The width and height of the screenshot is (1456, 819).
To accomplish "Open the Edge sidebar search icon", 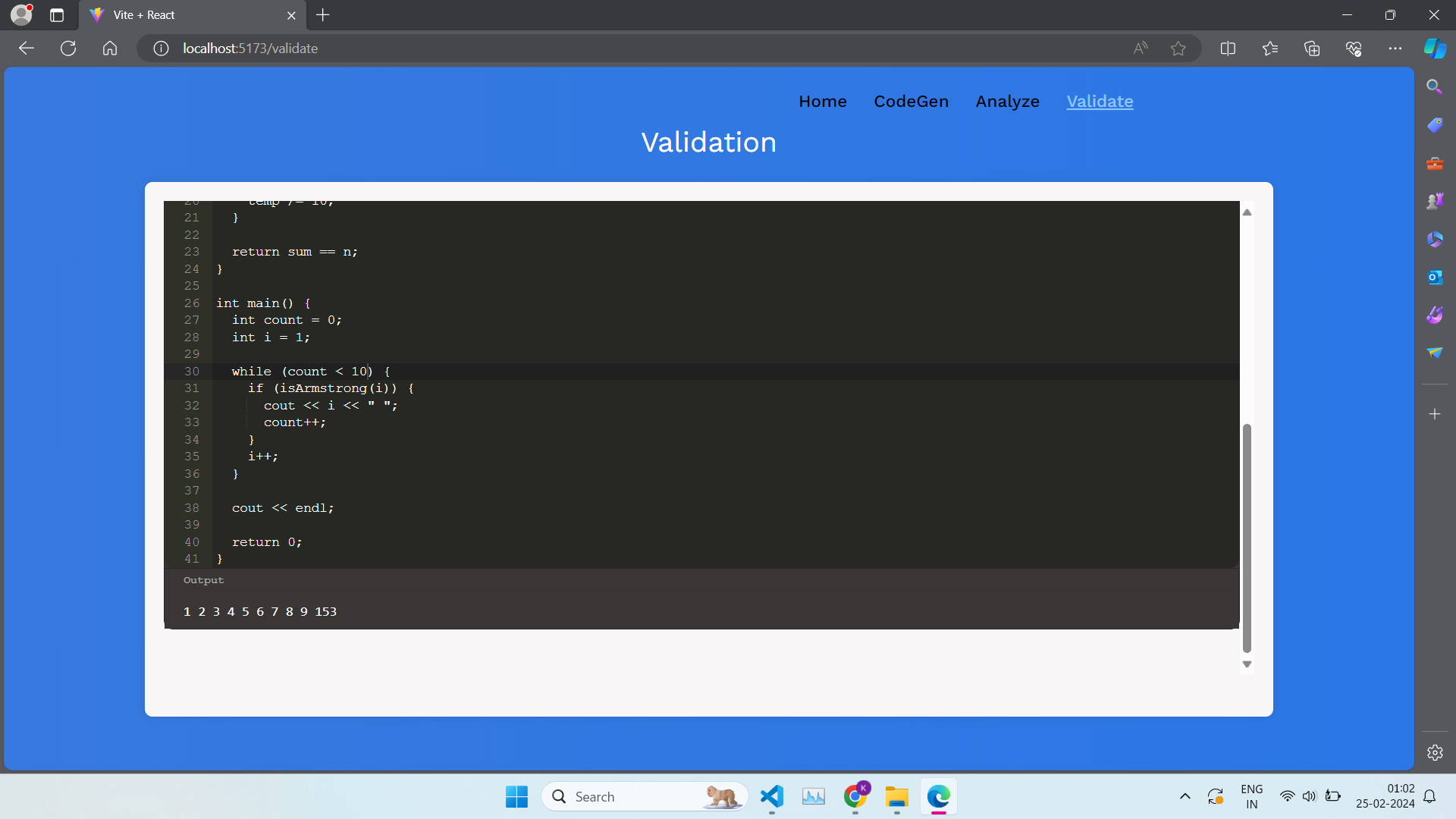I will 1434,87.
